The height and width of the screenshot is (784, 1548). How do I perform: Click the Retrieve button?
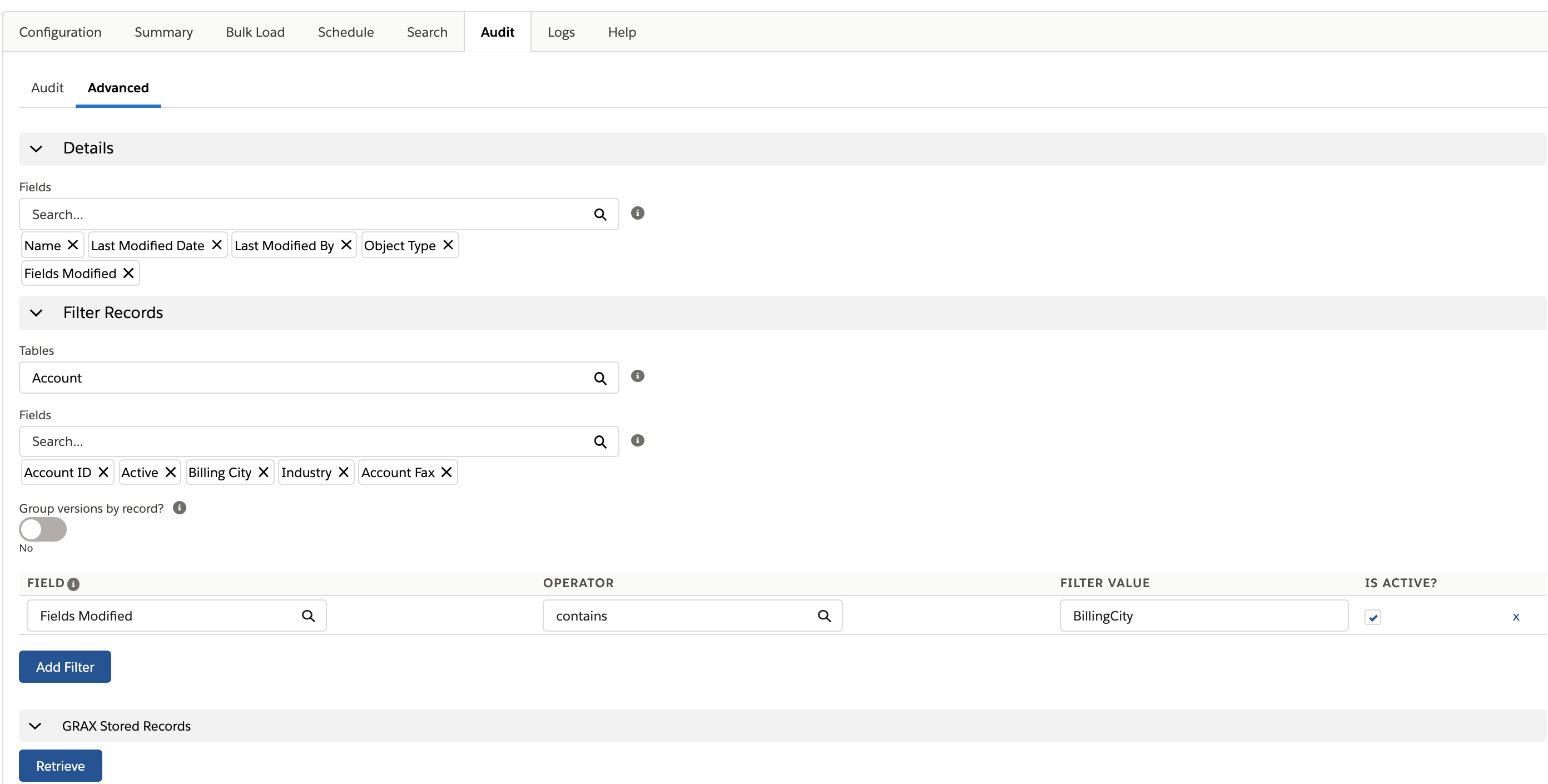(60, 766)
